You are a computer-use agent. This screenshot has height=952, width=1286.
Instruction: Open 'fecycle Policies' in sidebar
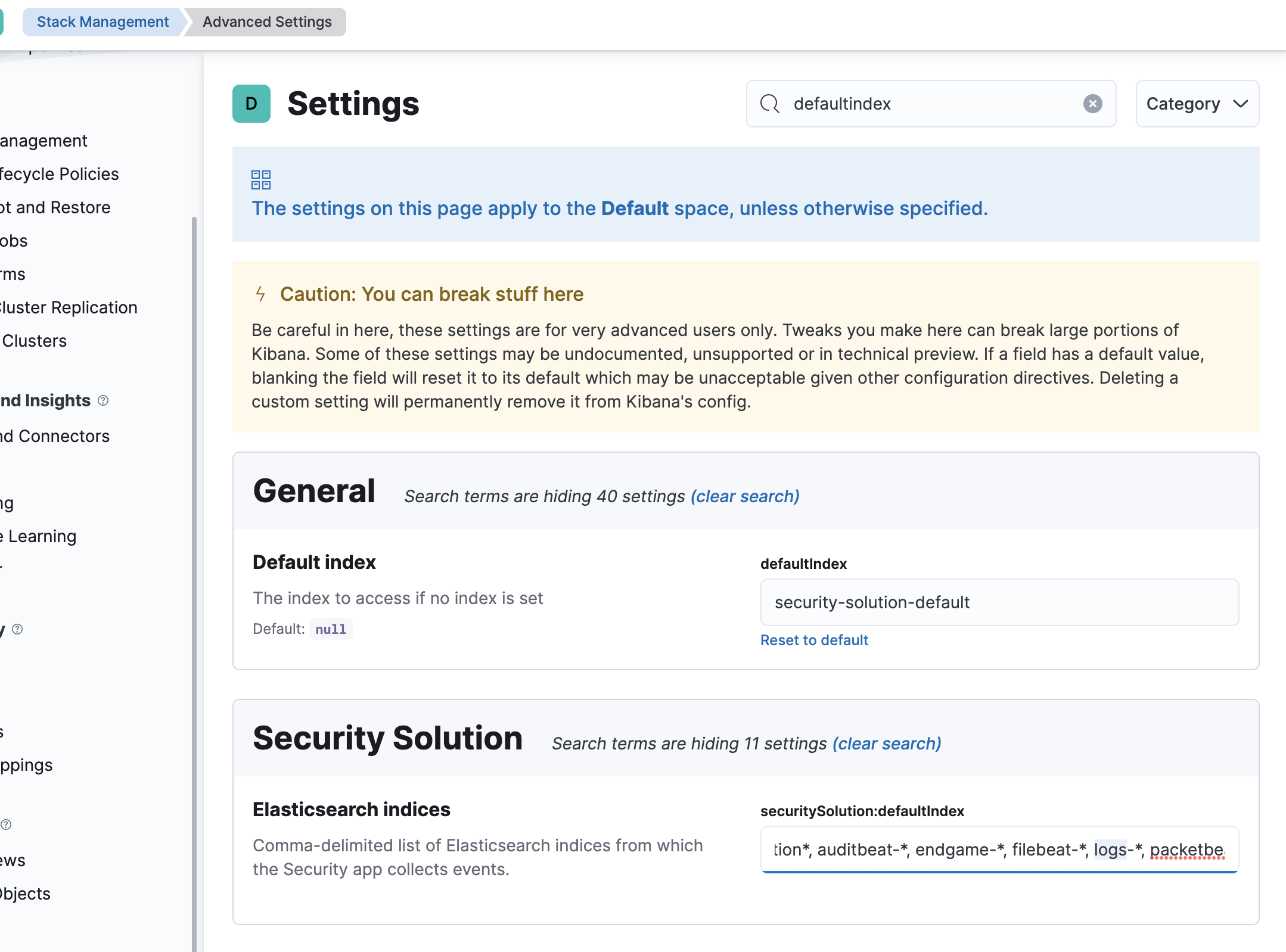[x=60, y=174]
